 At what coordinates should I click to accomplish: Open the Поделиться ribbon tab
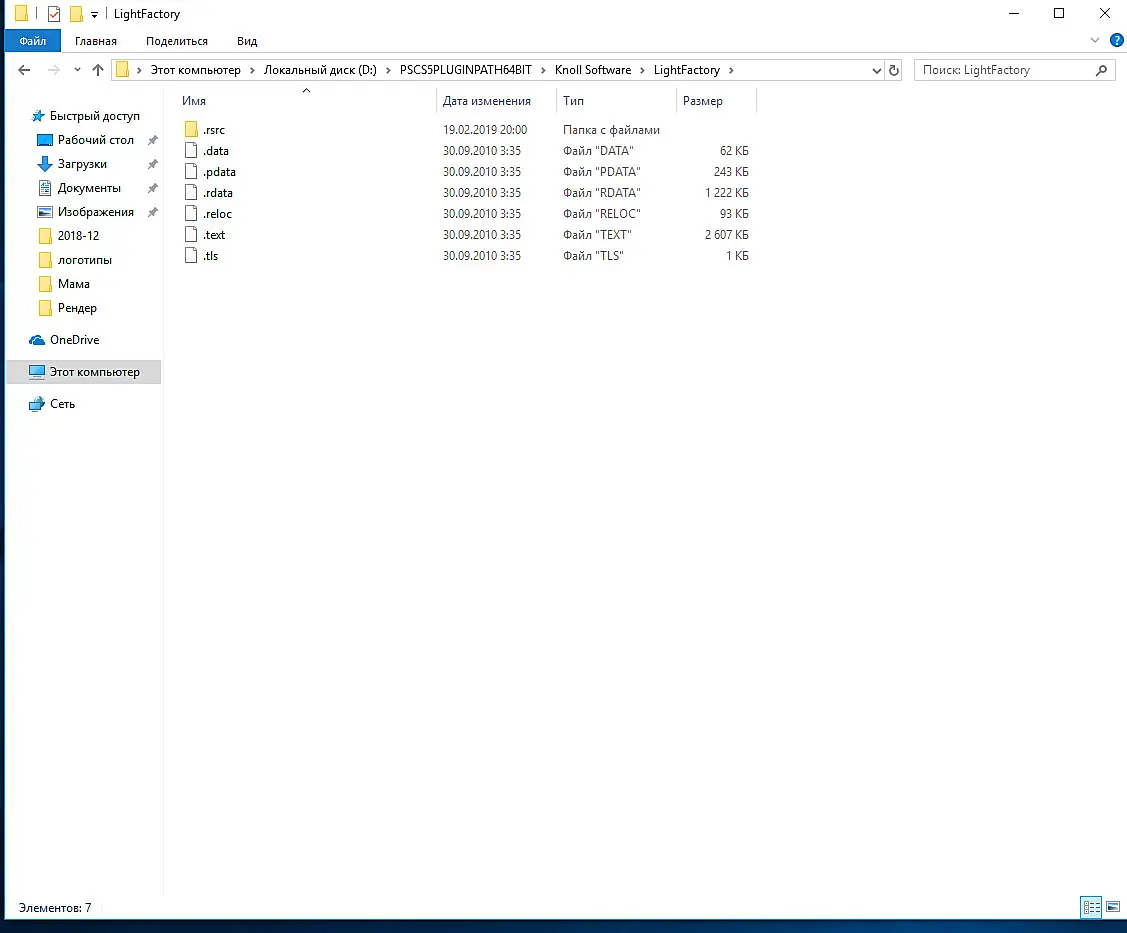177,41
